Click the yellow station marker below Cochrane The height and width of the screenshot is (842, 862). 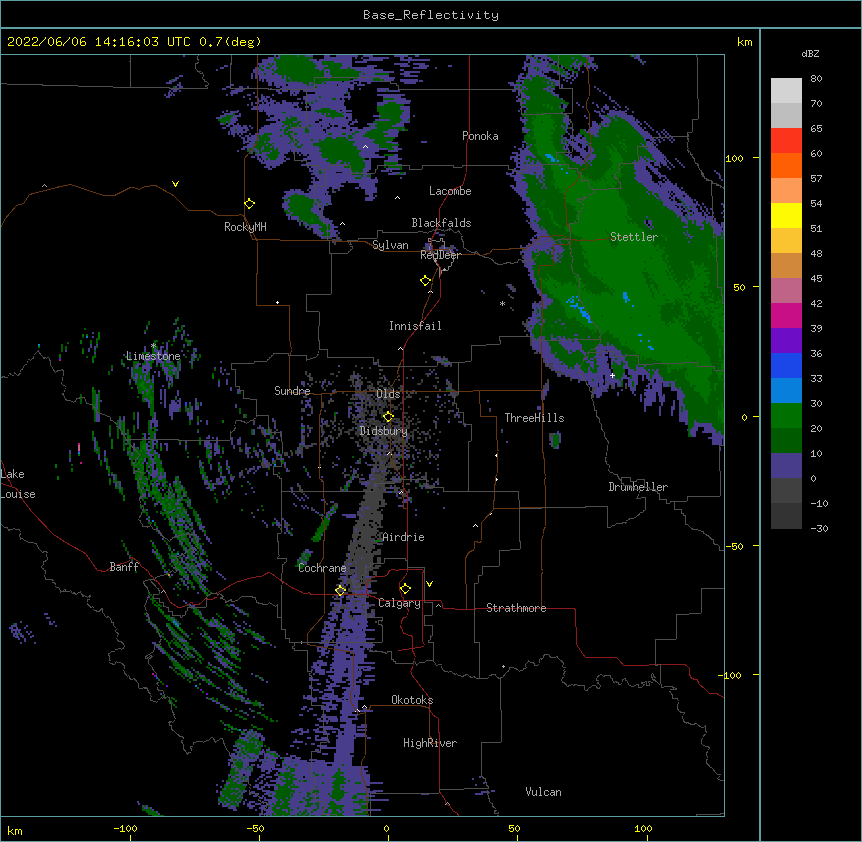click(340, 590)
